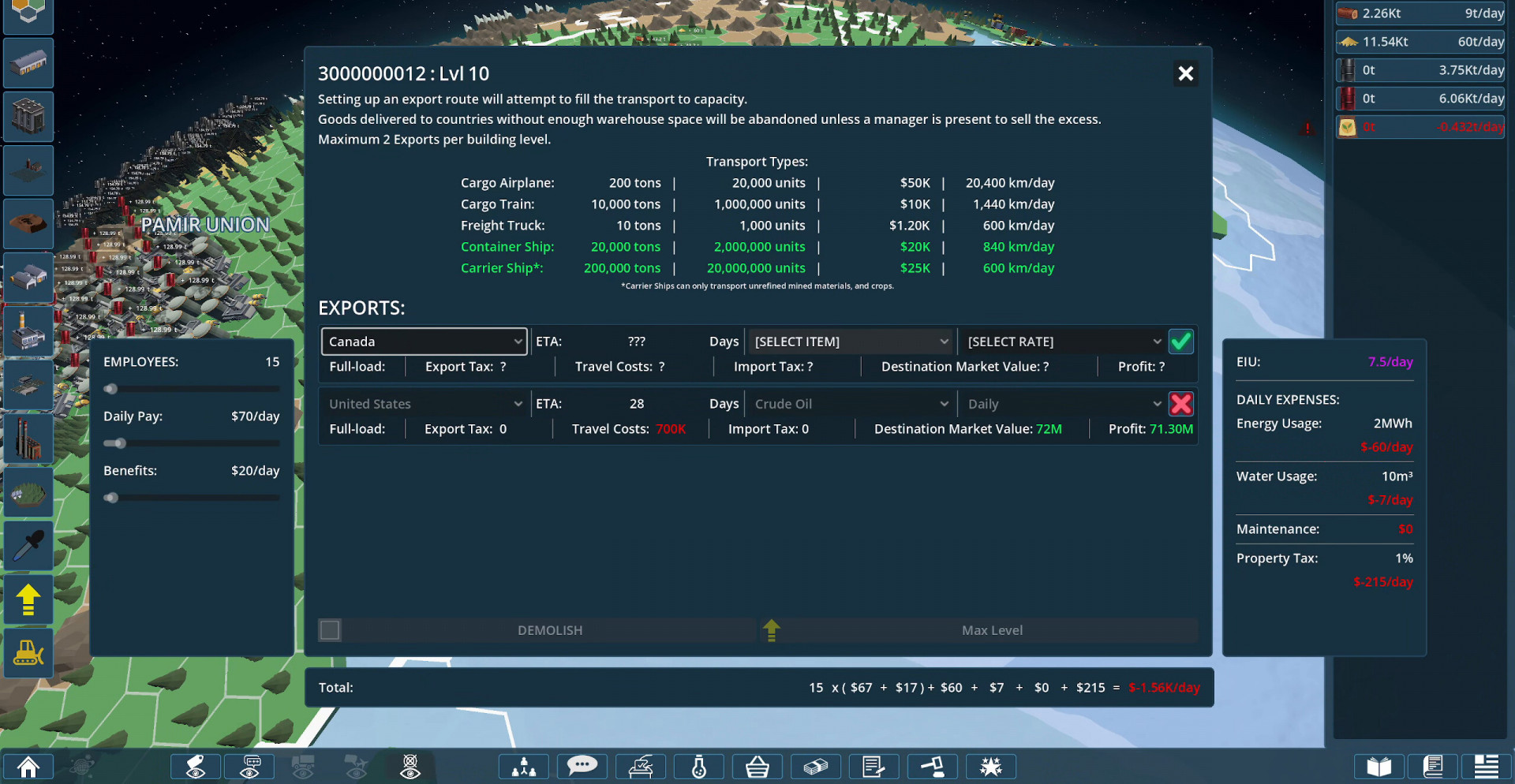Click the home icon in the bottom bar

pos(28,767)
